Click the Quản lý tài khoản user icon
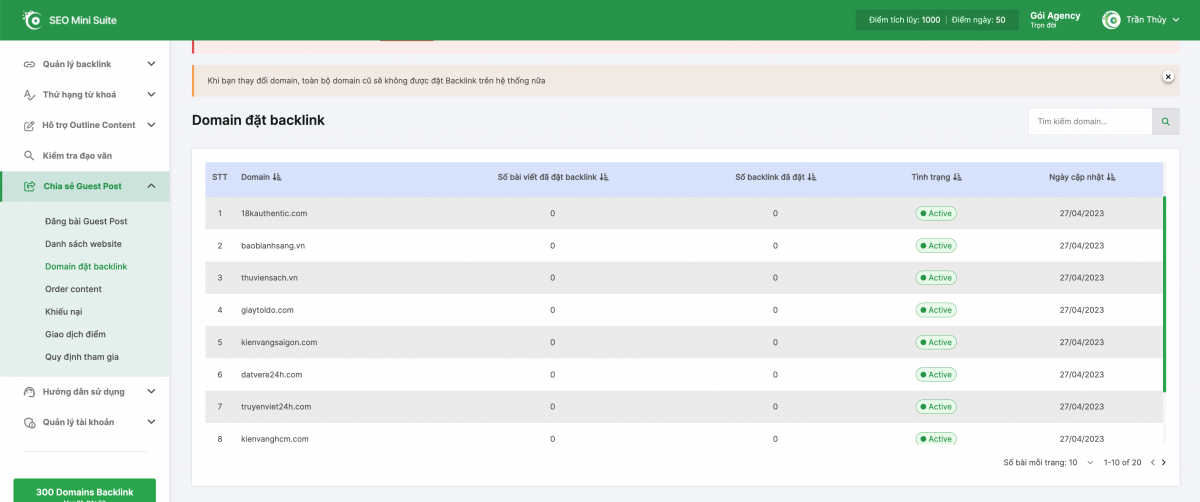 (x=29, y=422)
